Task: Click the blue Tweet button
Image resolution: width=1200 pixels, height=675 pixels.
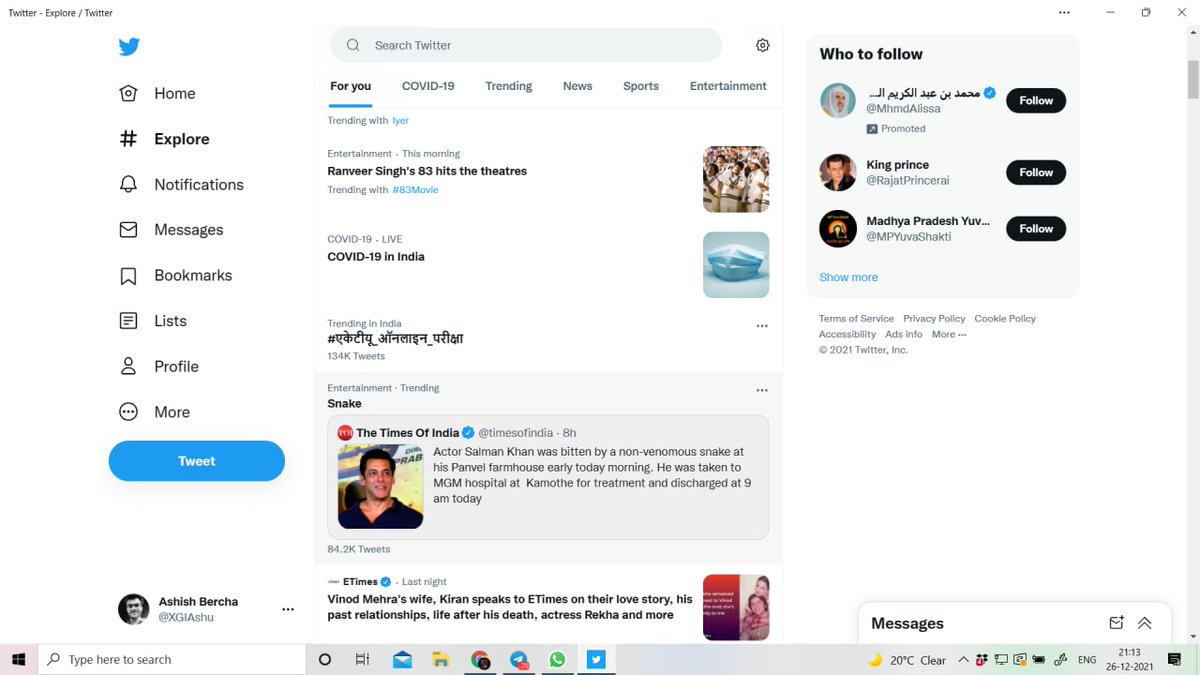Action: pyautogui.click(x=197, y=461)
